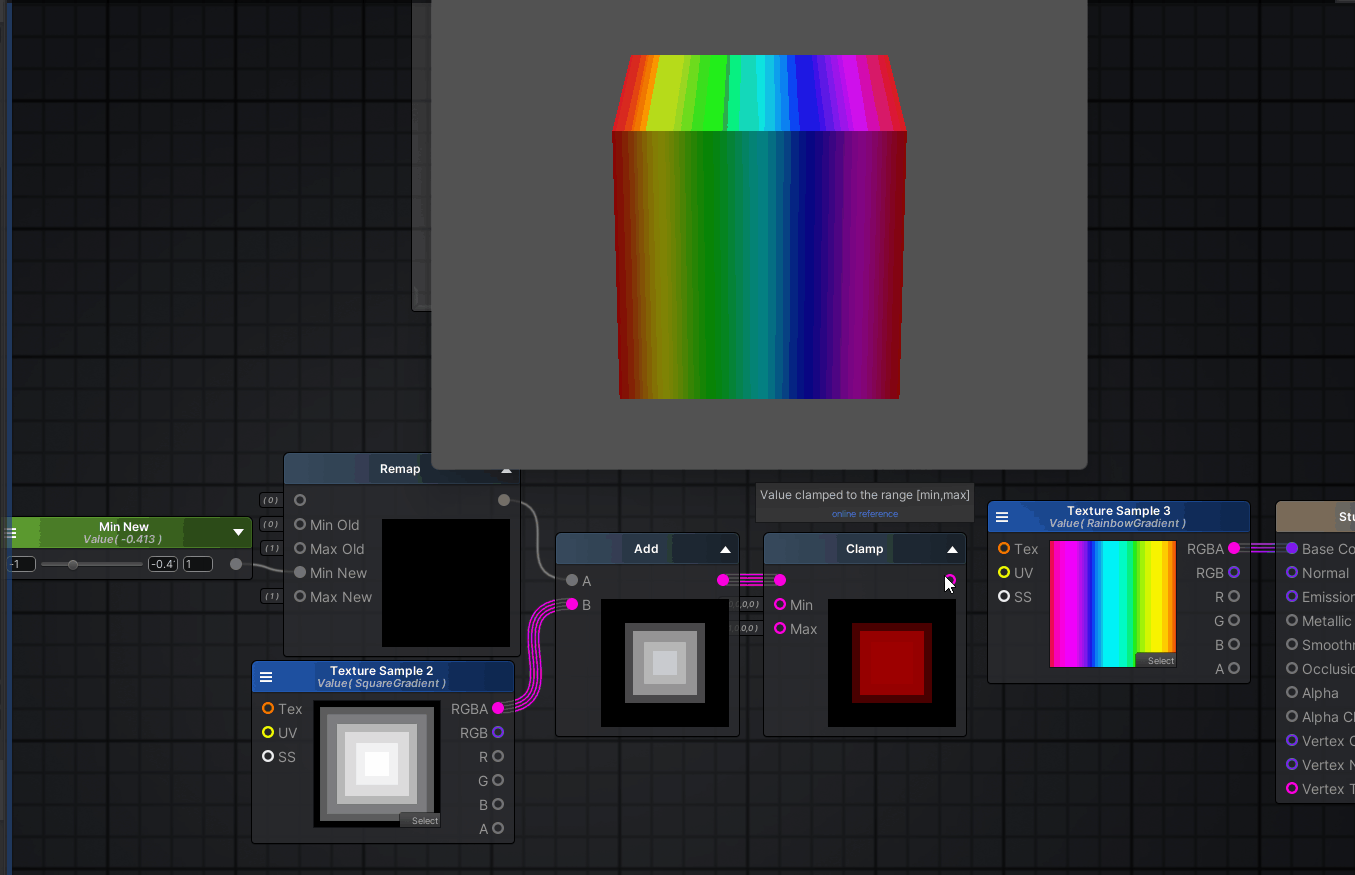The width and height of the screenshot is (1355, 875).
Task: Click the RainbowGradient texture thumbnail
Action: coord(1112,604)
